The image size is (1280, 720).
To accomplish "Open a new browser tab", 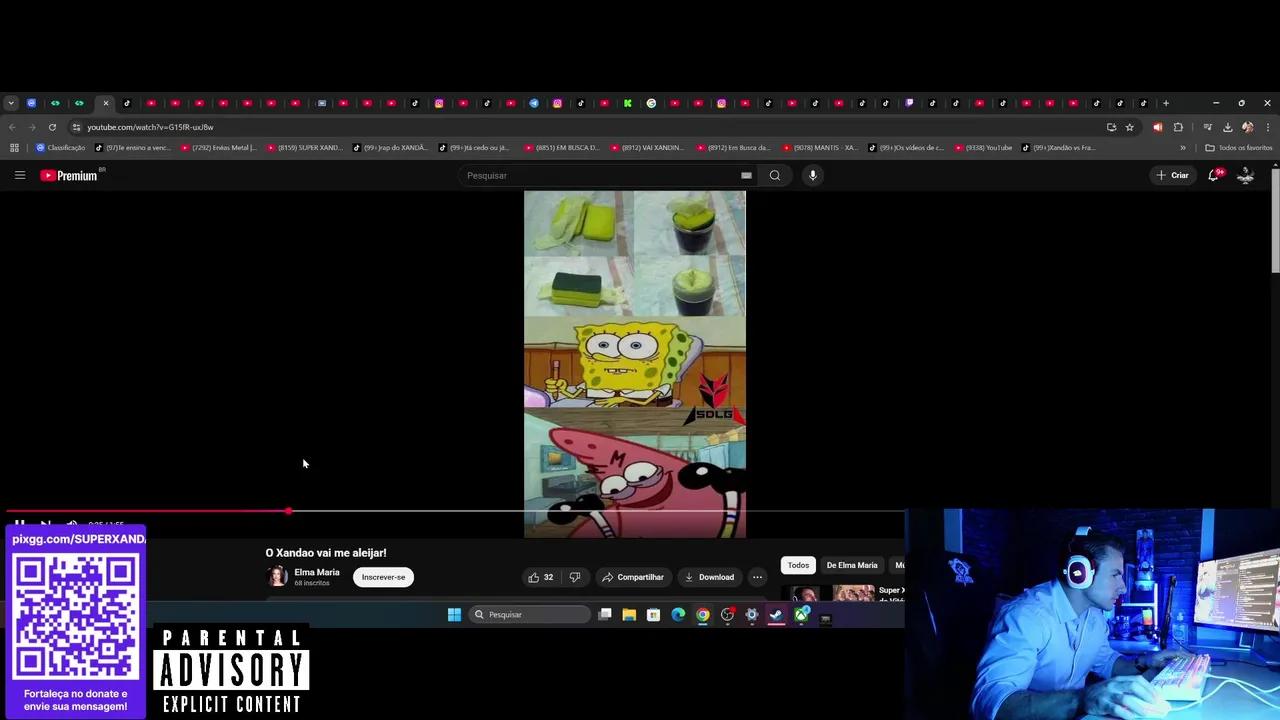I will pos(1166,103).
